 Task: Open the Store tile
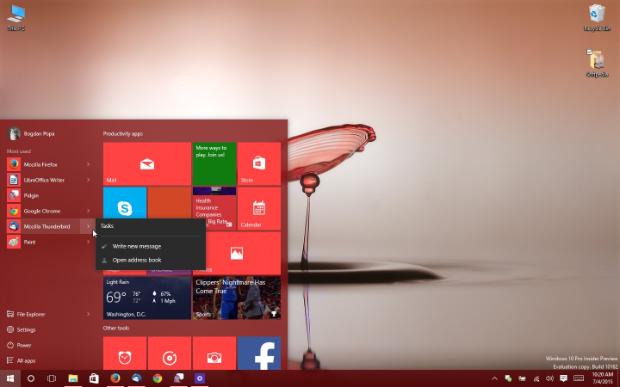click(x=259, y=164)
